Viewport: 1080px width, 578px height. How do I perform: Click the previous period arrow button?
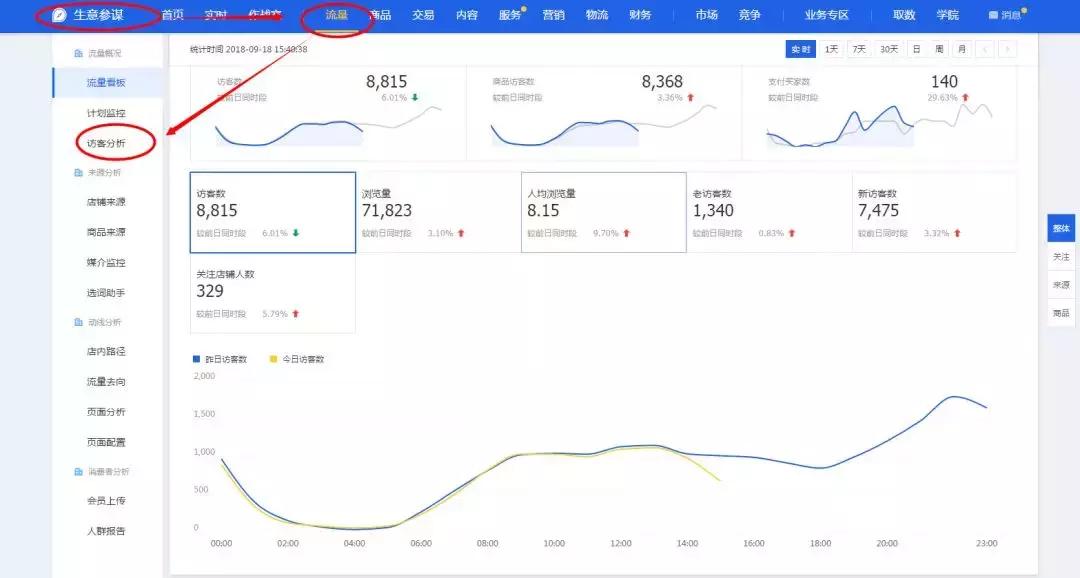pos(985,49)
